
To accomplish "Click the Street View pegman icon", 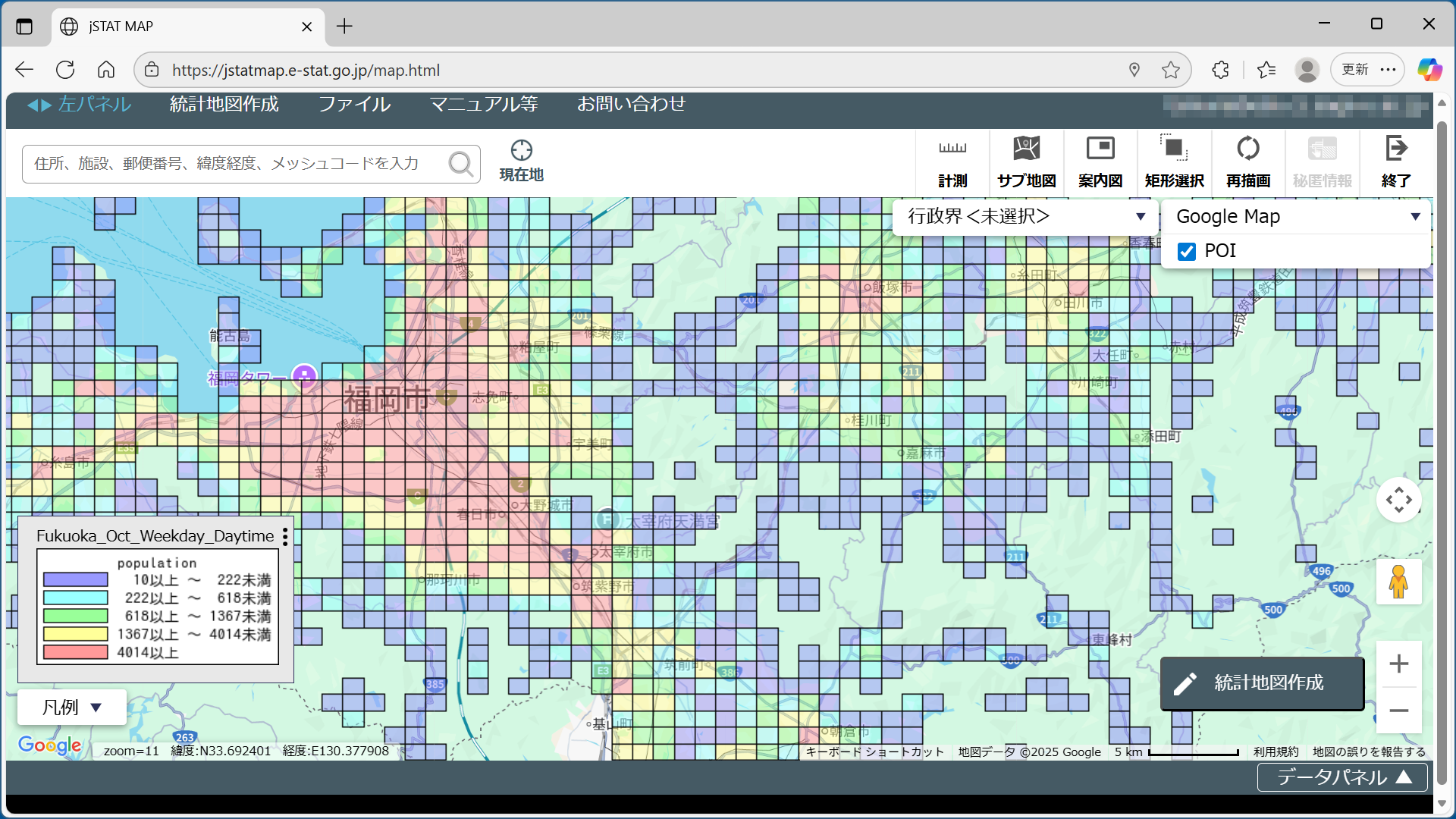I will [1398, 582].
